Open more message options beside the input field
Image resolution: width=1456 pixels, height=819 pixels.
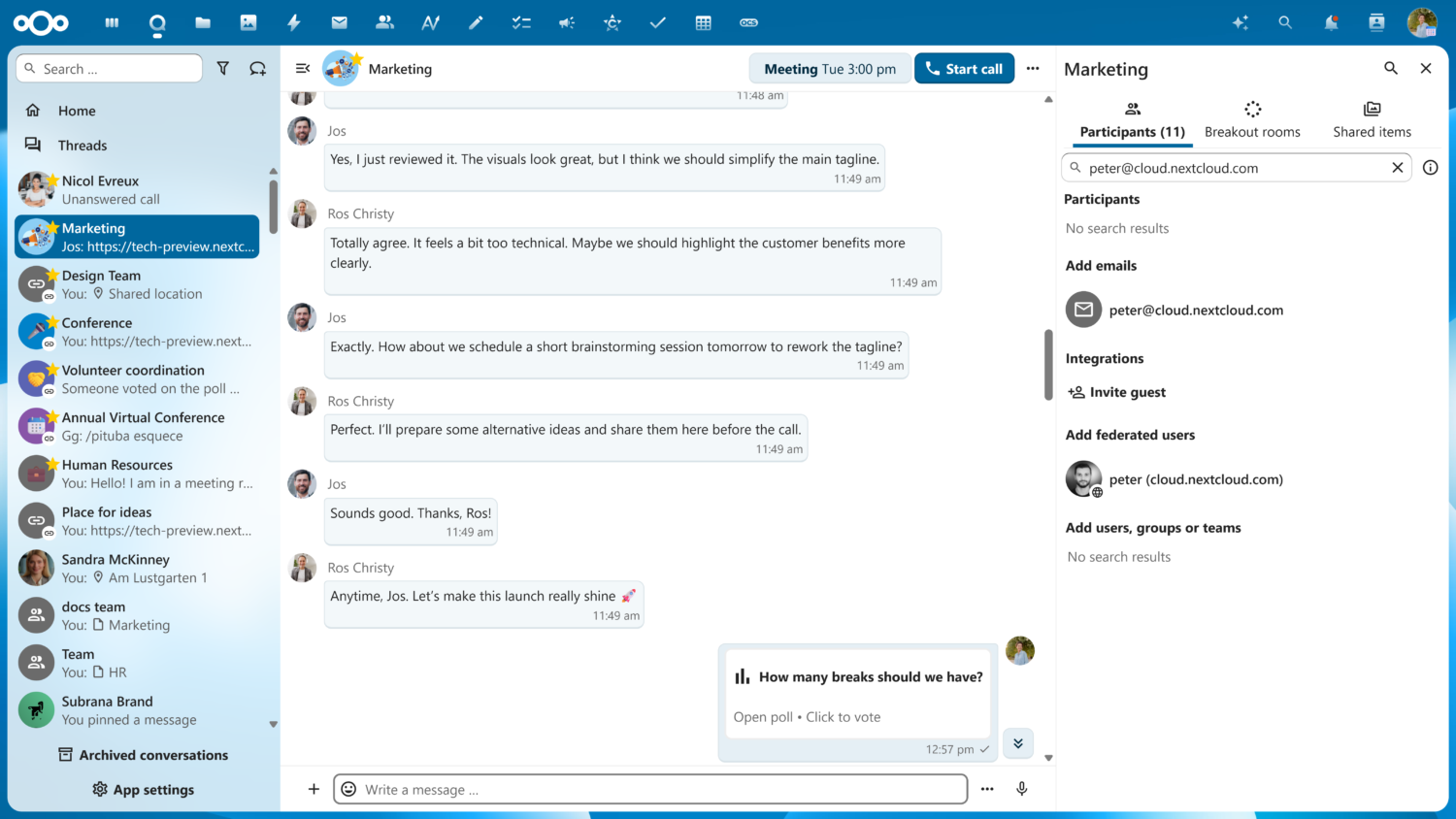tap(987, 789)
